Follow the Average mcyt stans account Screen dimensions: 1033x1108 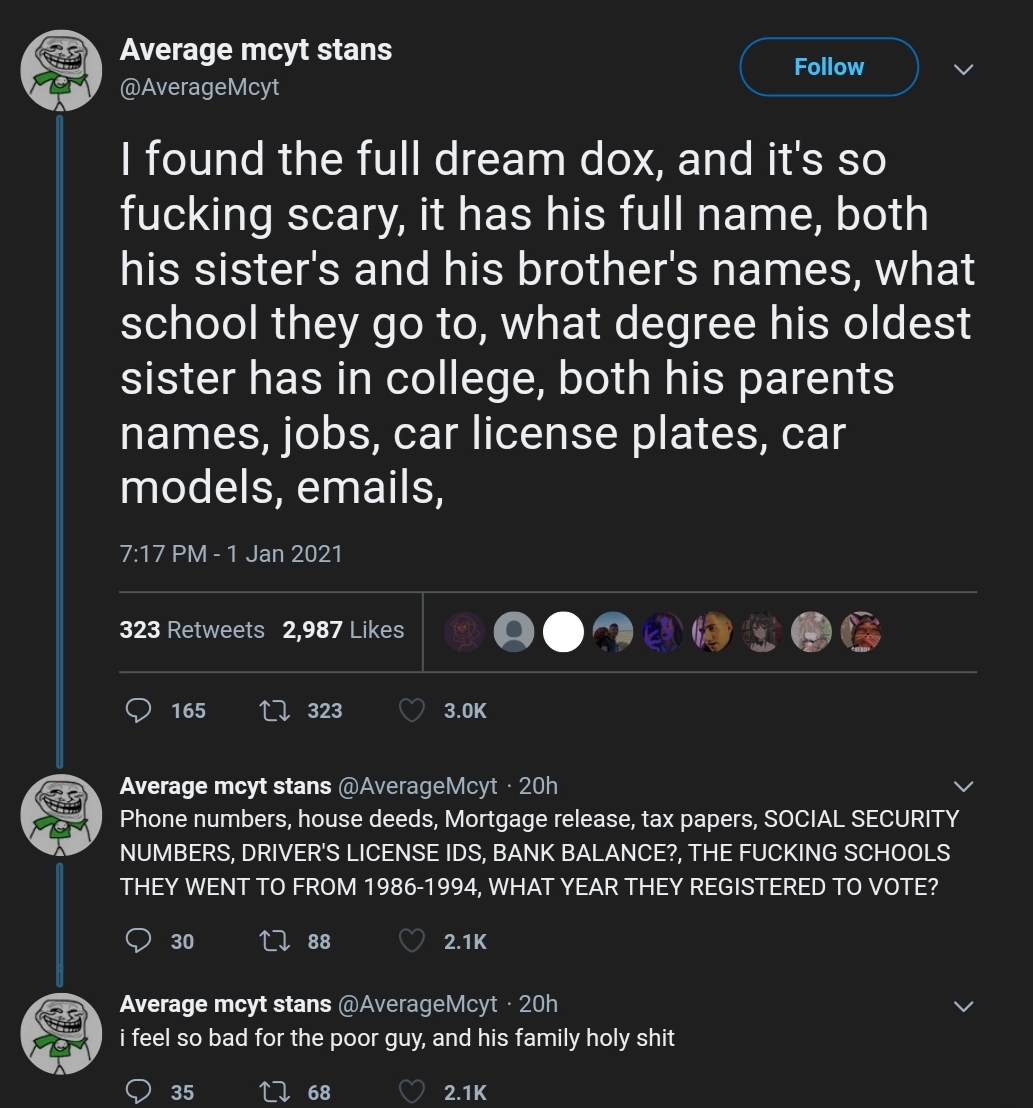[x=829, y=67]
